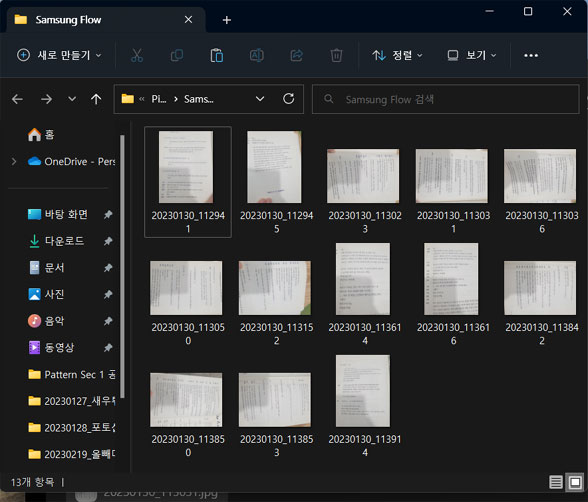The height and width of the screenshot is (502, 588).
Task: Go back with the left arrow
Action: (x=17, y=99)
